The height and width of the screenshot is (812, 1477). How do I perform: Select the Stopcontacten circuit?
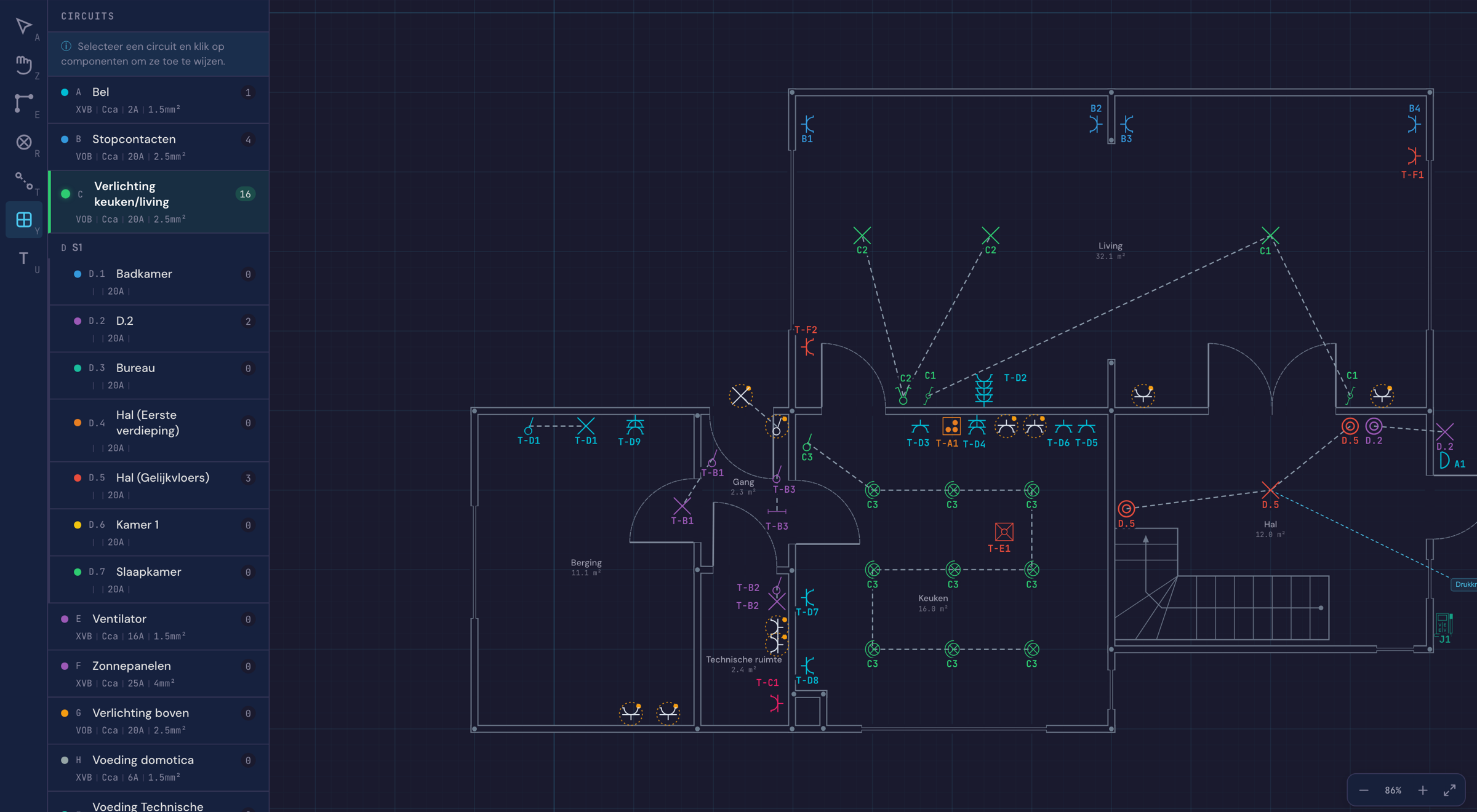158,147
